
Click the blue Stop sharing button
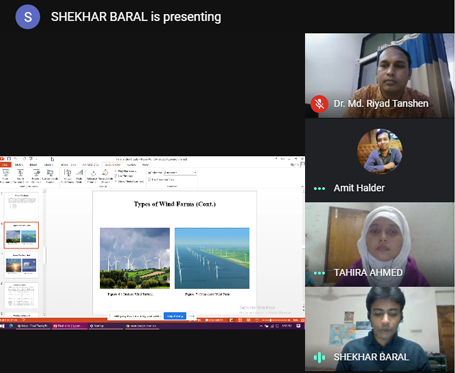[175, 316]
